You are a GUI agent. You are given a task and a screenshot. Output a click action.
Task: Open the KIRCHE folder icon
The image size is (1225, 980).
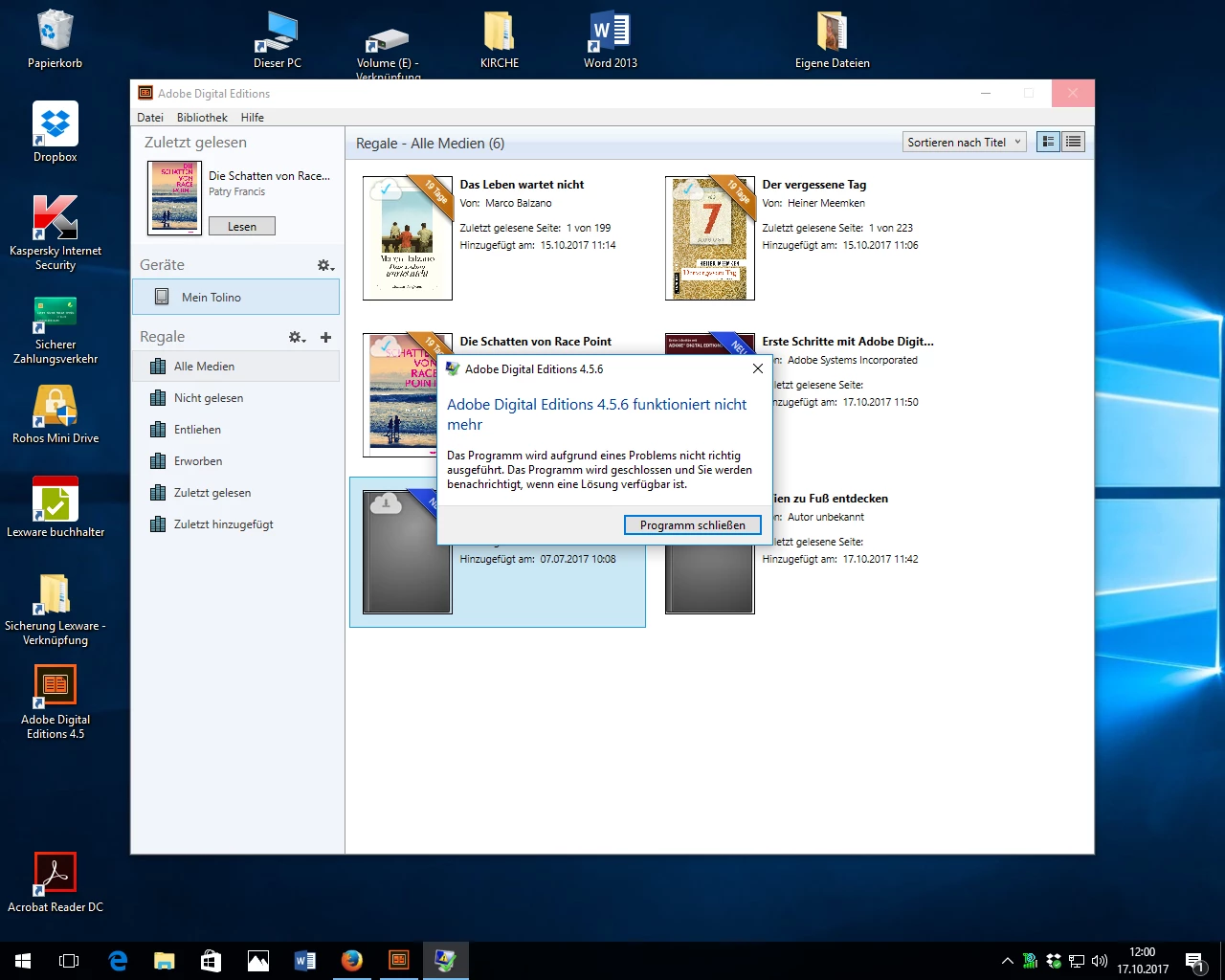tap(500, 38)
